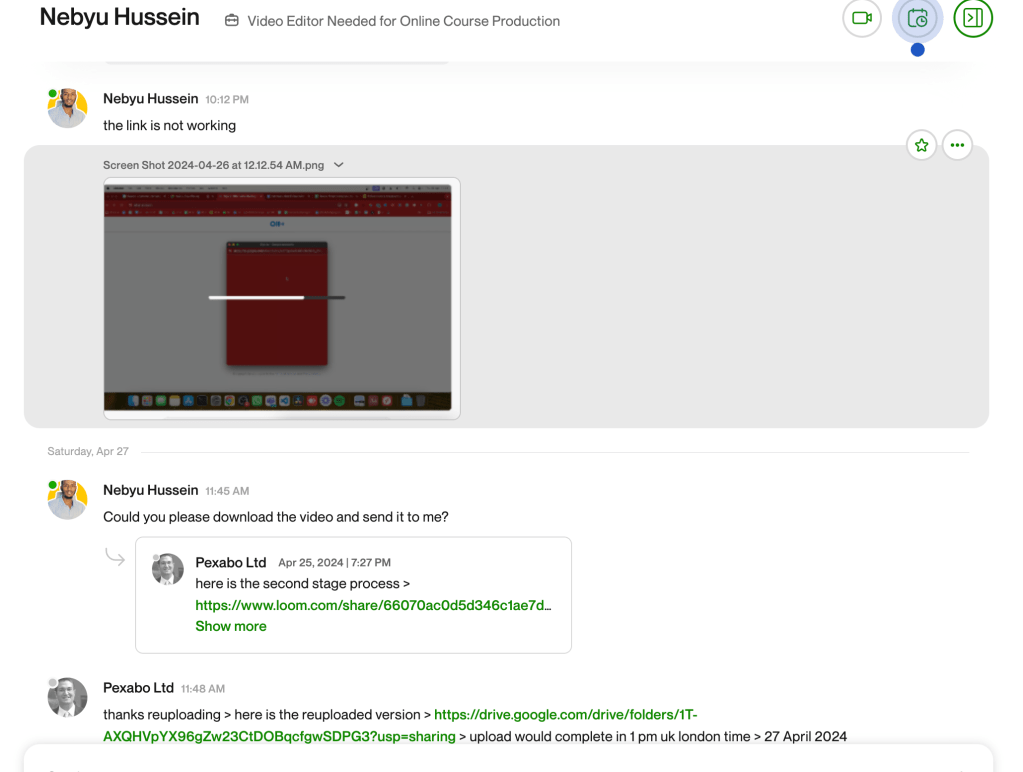1023x772 pixels.
Task: Expand the Screen Shot file dropdown chevron
Action: [x=339, y=165]
